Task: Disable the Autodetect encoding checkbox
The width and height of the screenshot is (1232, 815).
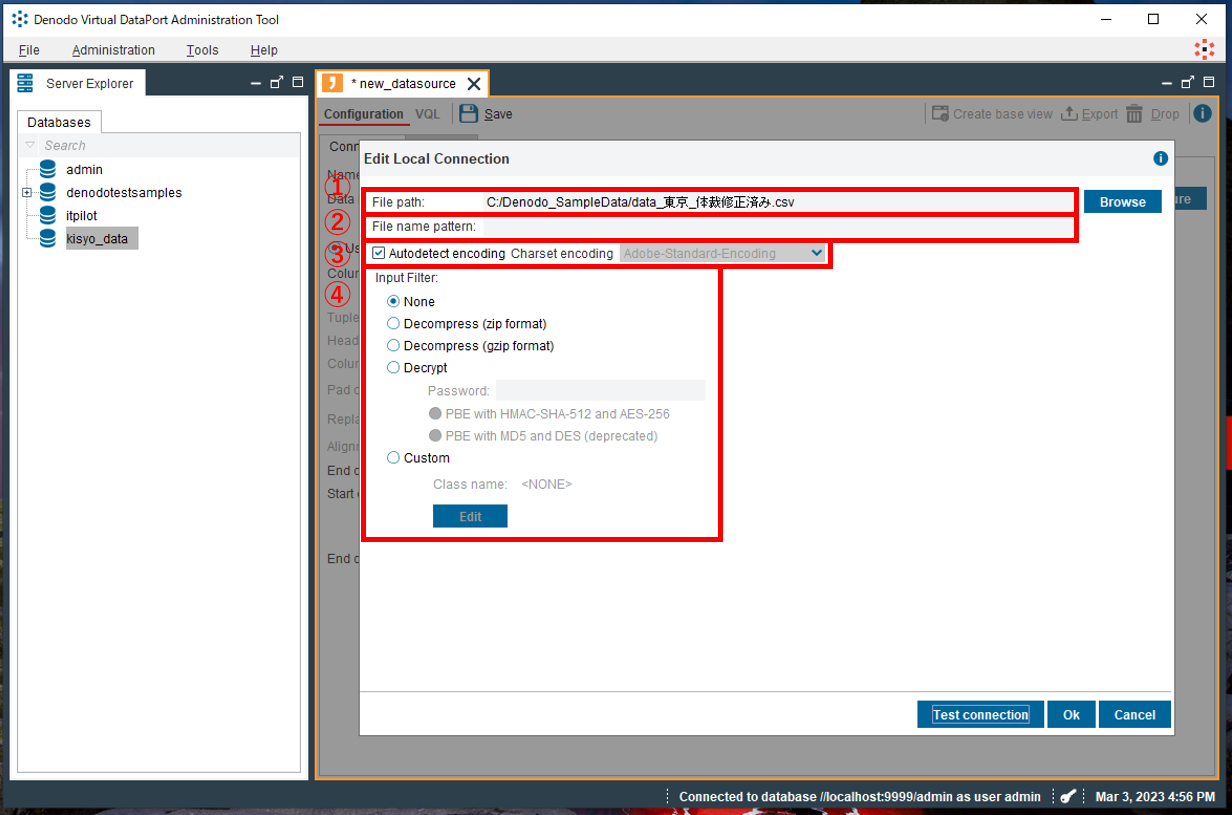Action: pos(378,253)
